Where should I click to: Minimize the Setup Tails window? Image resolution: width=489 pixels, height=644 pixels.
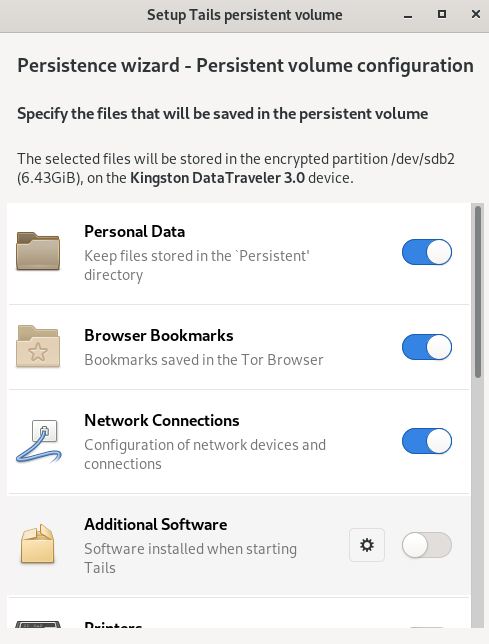pos(408,15)
